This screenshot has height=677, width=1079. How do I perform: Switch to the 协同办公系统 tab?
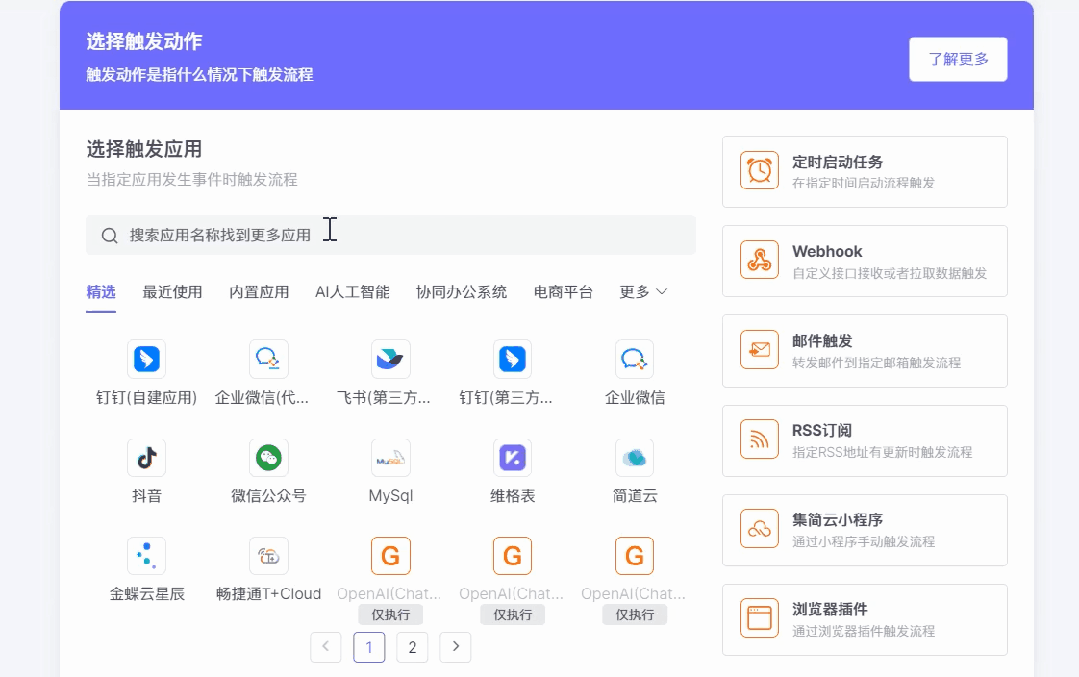(x=462, y=292)
